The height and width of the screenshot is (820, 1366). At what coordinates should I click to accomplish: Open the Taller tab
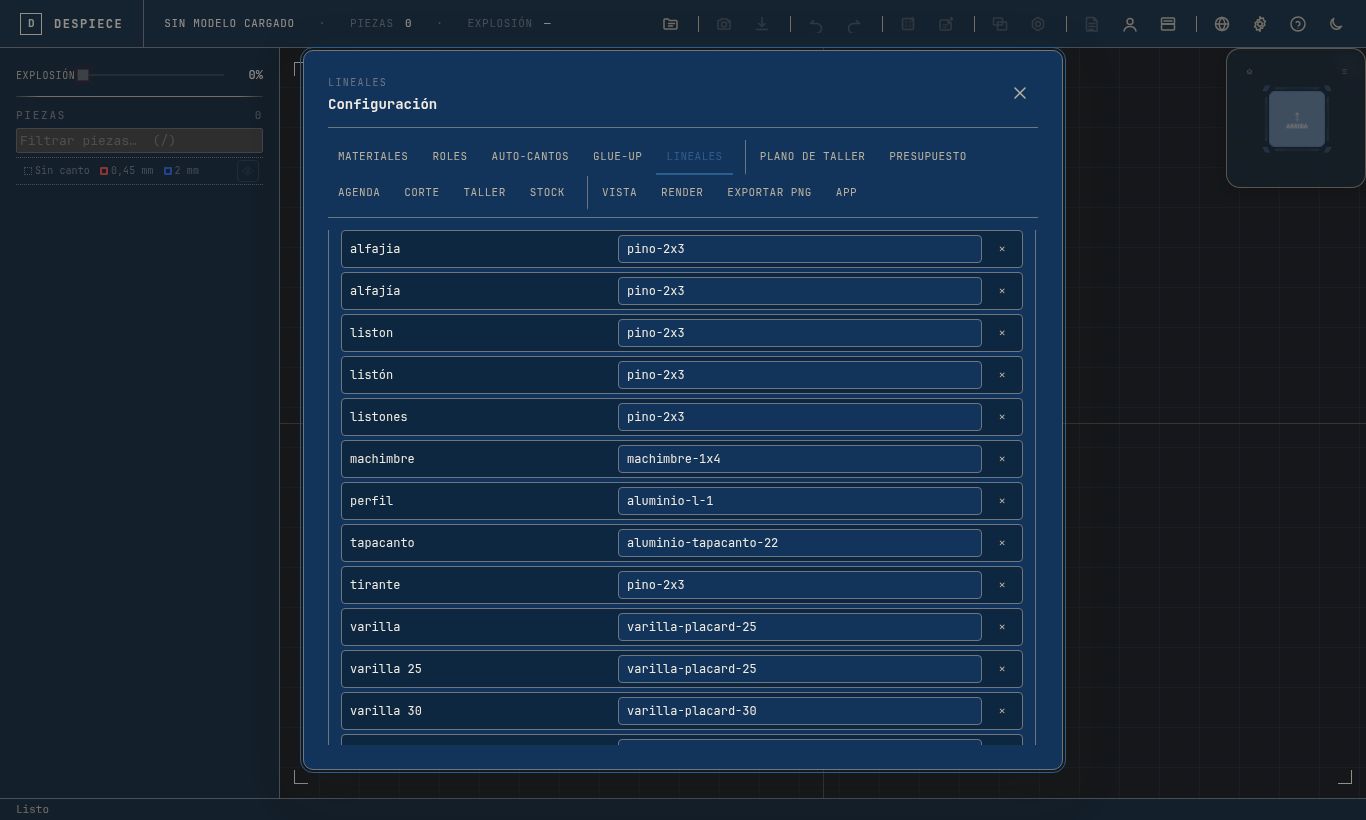[x=485, y=193]
